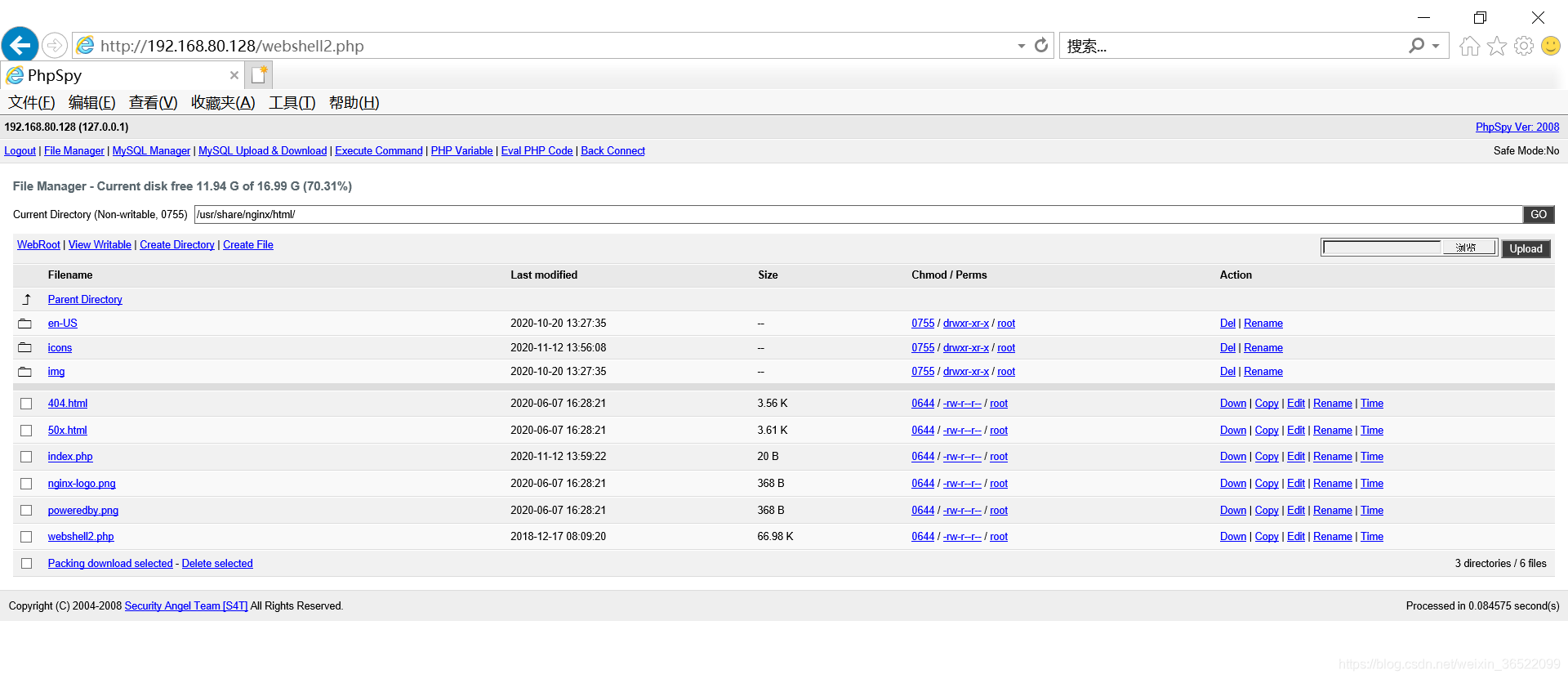1568x679 pixels.
Task: Click the IE page icon in address bar
Action: (x=86, y=46)
